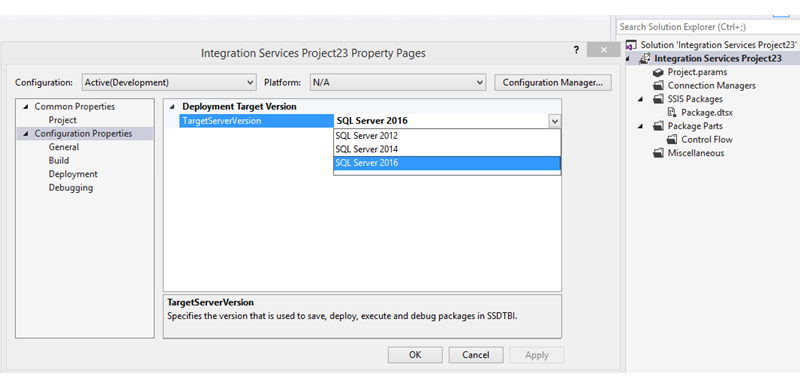
Task: Click the Control Flow folder icon
Action: 672,139
